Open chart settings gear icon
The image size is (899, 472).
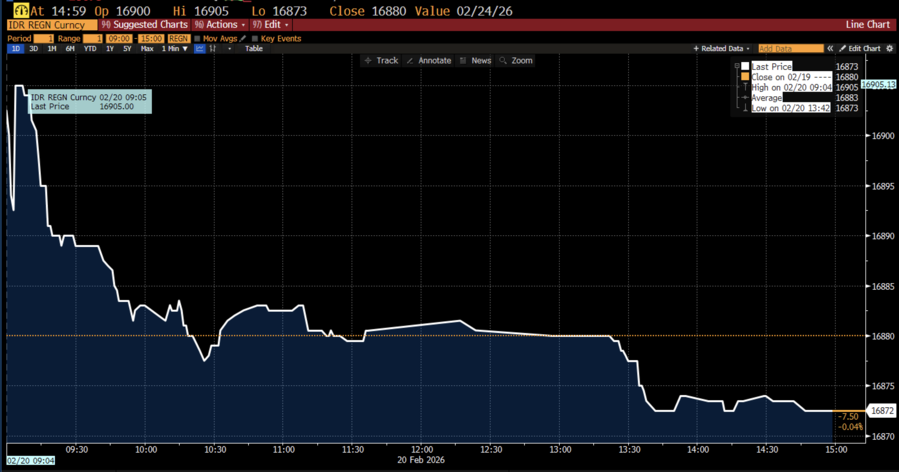pyautogui.click(x=890, y=48)
